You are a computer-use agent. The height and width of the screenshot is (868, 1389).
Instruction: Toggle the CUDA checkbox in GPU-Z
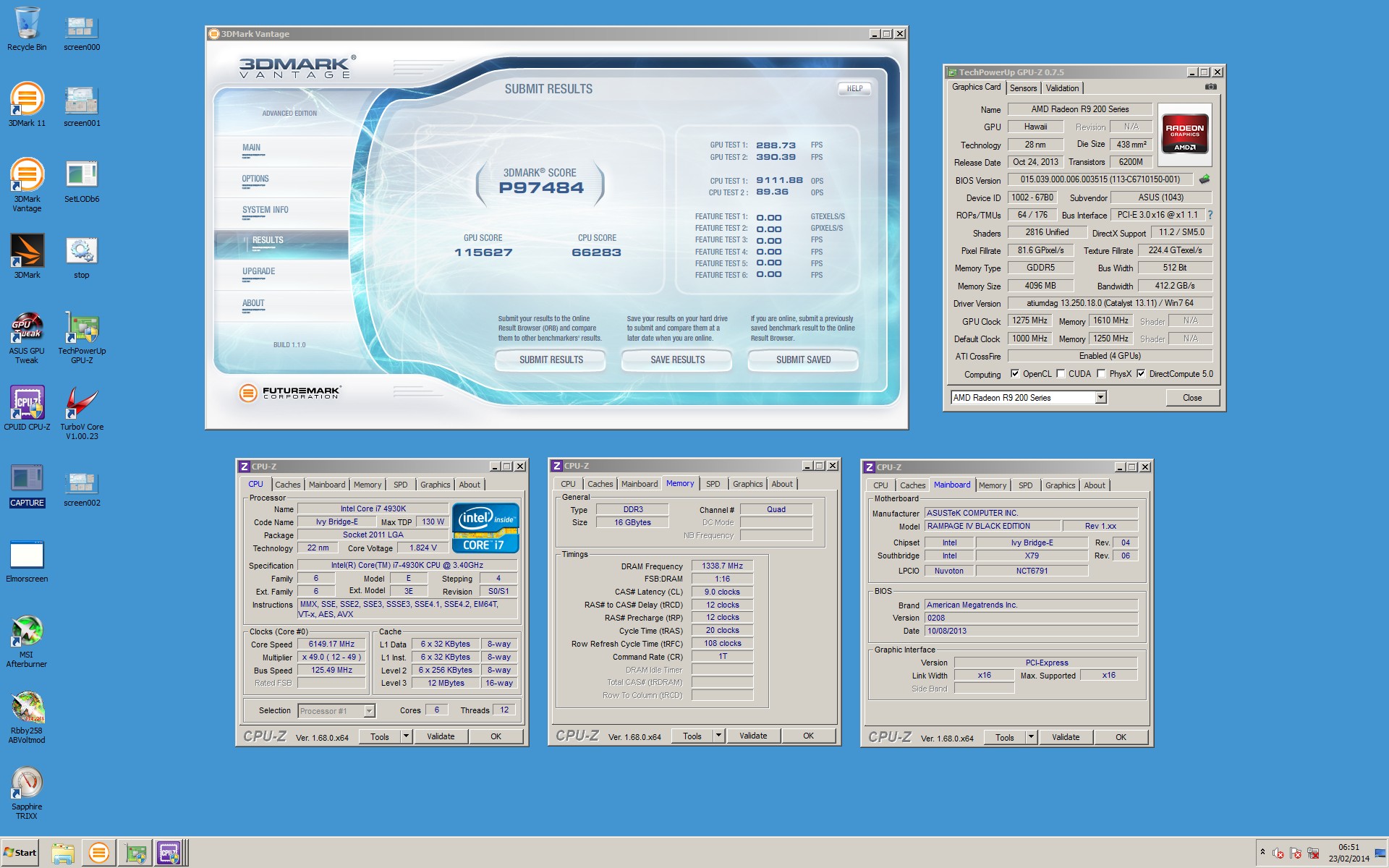click(x=1061, y=374)
